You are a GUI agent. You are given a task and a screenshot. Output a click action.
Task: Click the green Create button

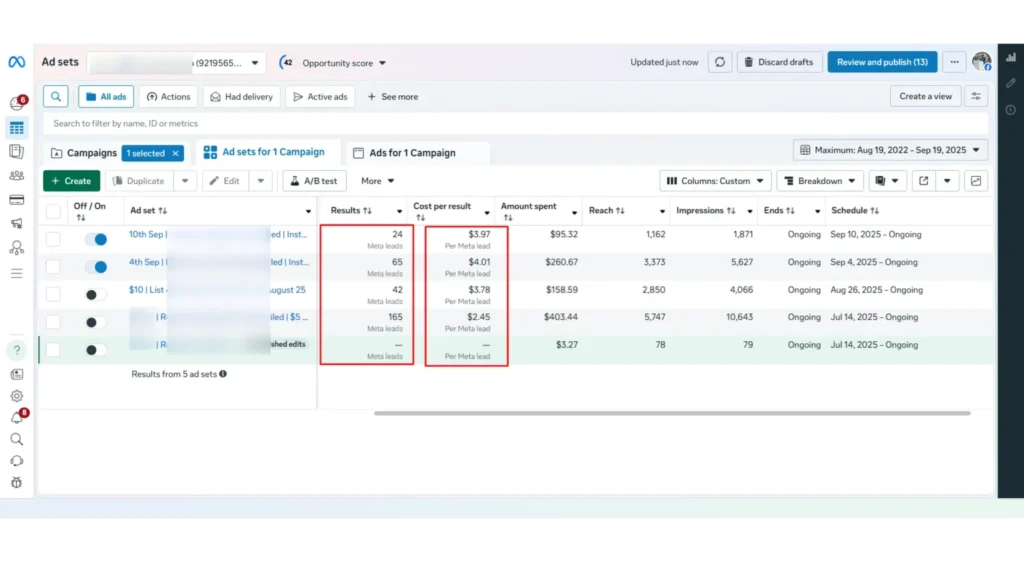click(x=72, y=181)
